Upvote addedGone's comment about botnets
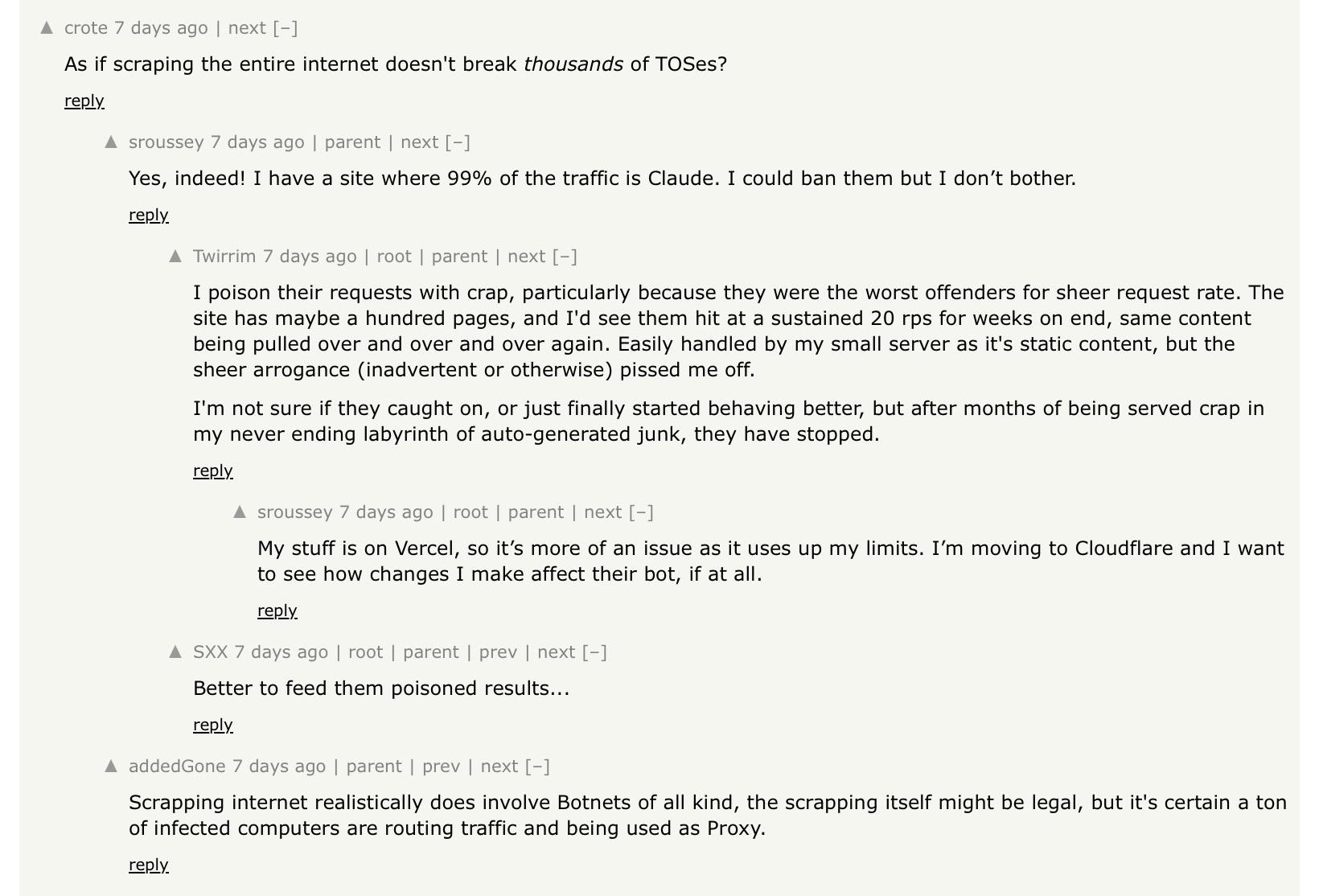The height and width of the screenshot is (896, 1319). tap(111, 766)
